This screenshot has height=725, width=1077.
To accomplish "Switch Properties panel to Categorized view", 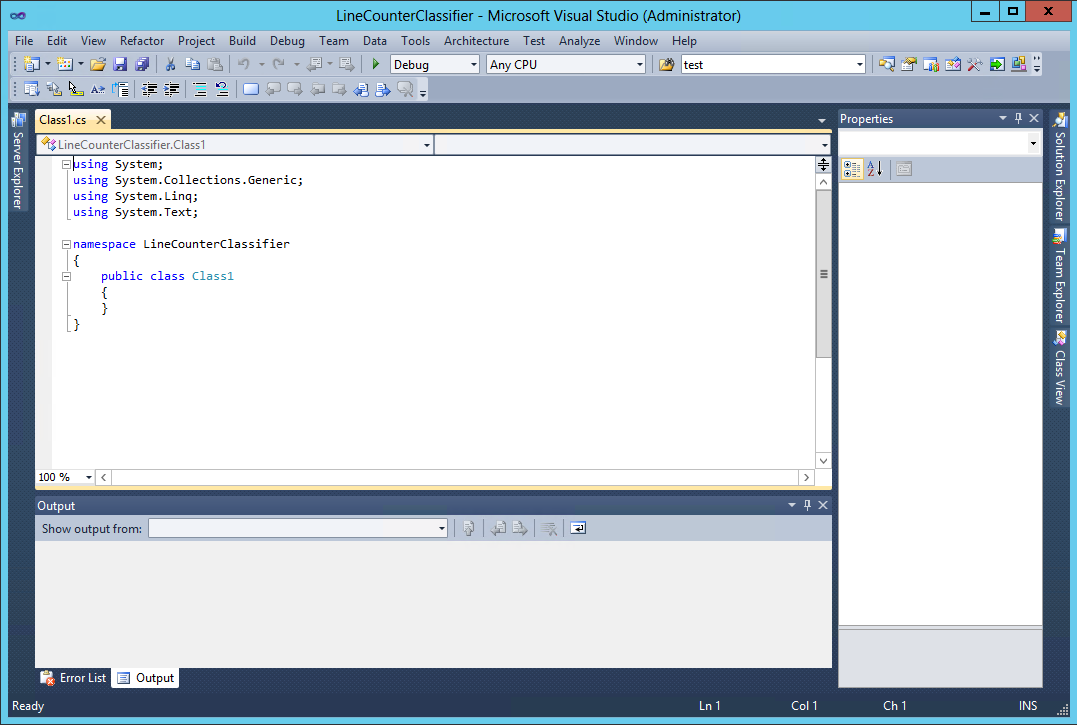I will coord(851,168).
